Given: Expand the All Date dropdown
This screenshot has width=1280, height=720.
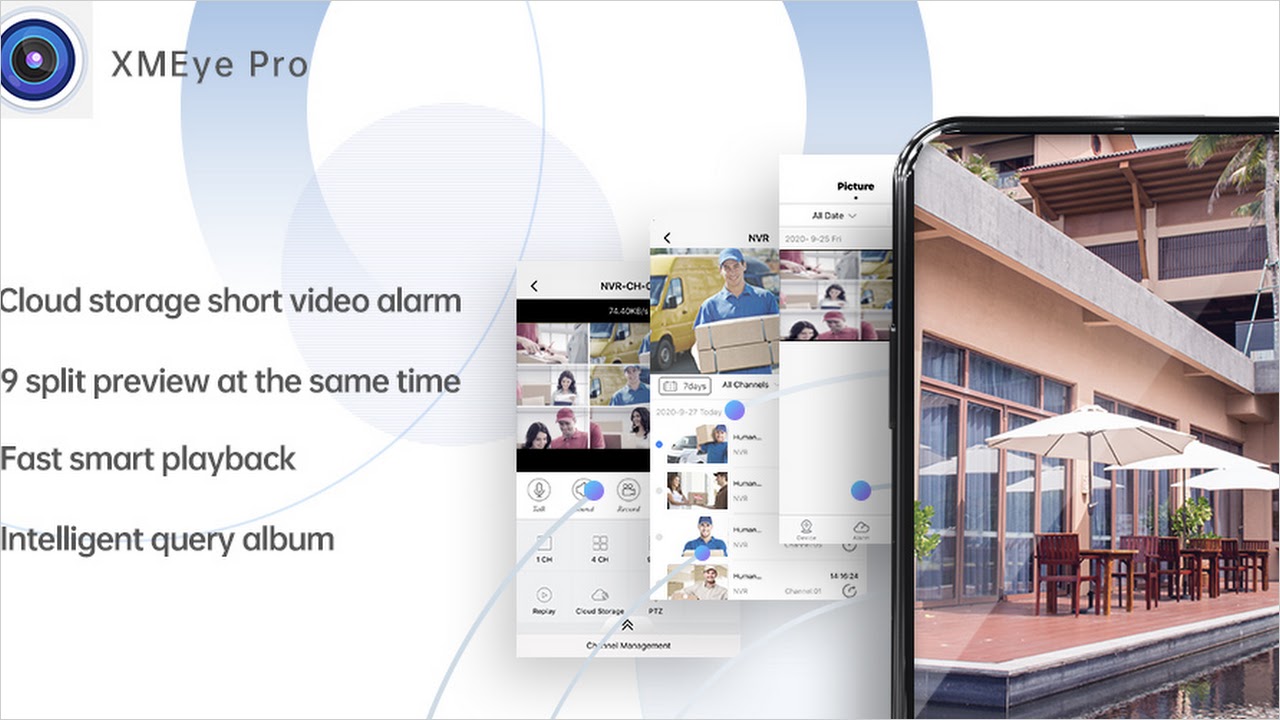Looking at the screenshot, I should [834, 216].
